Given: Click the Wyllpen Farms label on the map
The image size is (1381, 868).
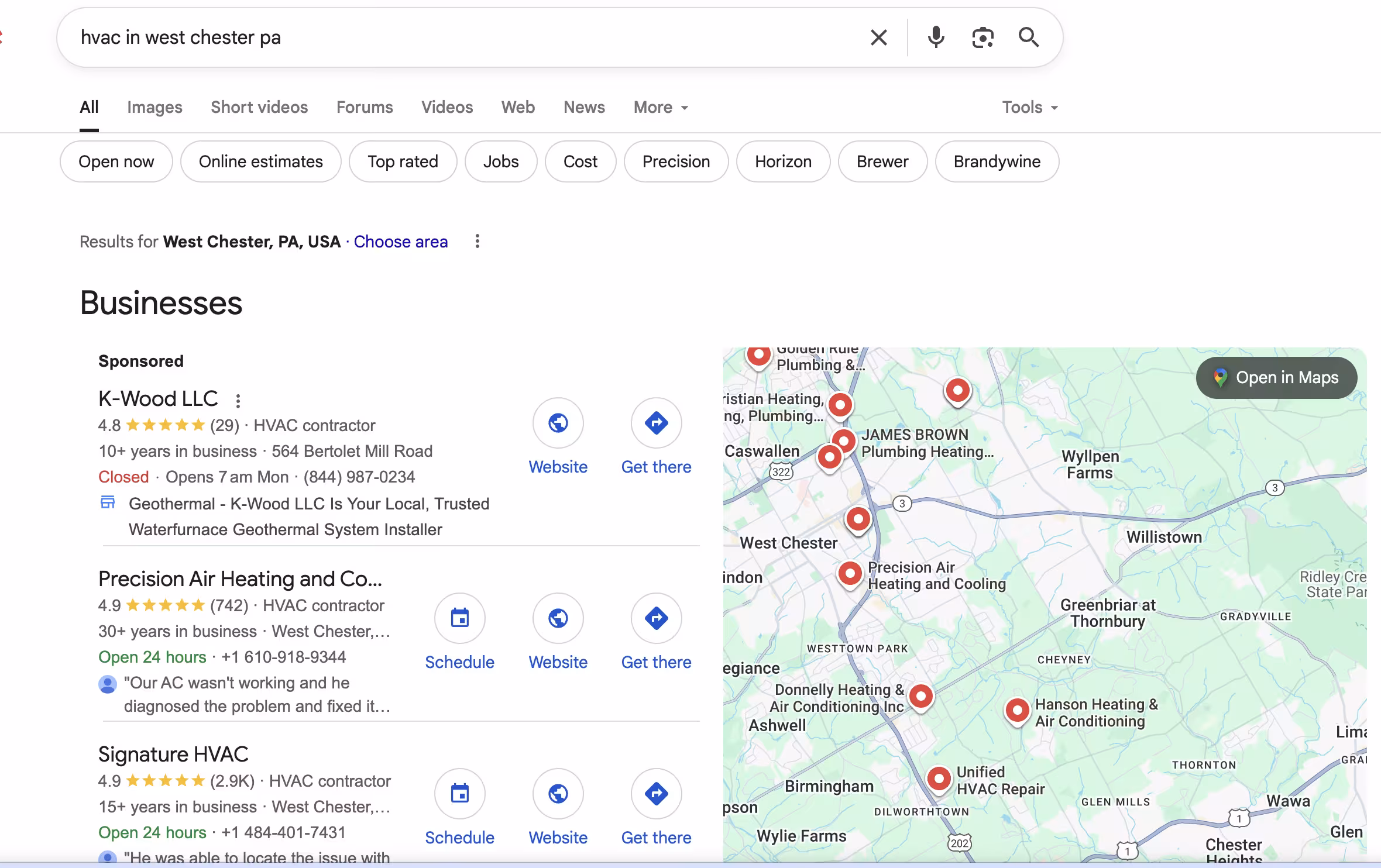Looking at the screenshot, I should coord(1090,464).
